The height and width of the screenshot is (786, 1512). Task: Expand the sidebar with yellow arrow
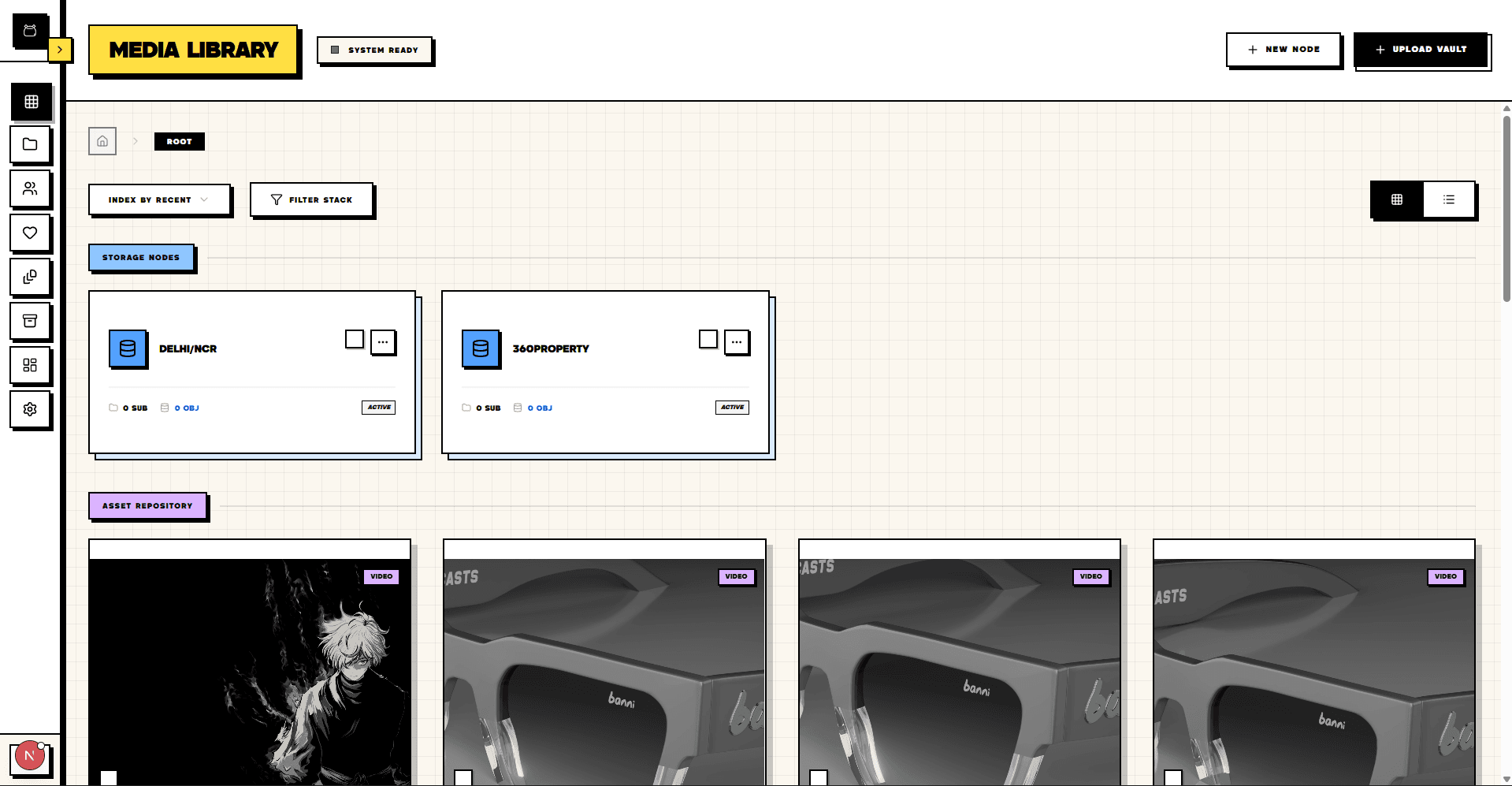60,50
